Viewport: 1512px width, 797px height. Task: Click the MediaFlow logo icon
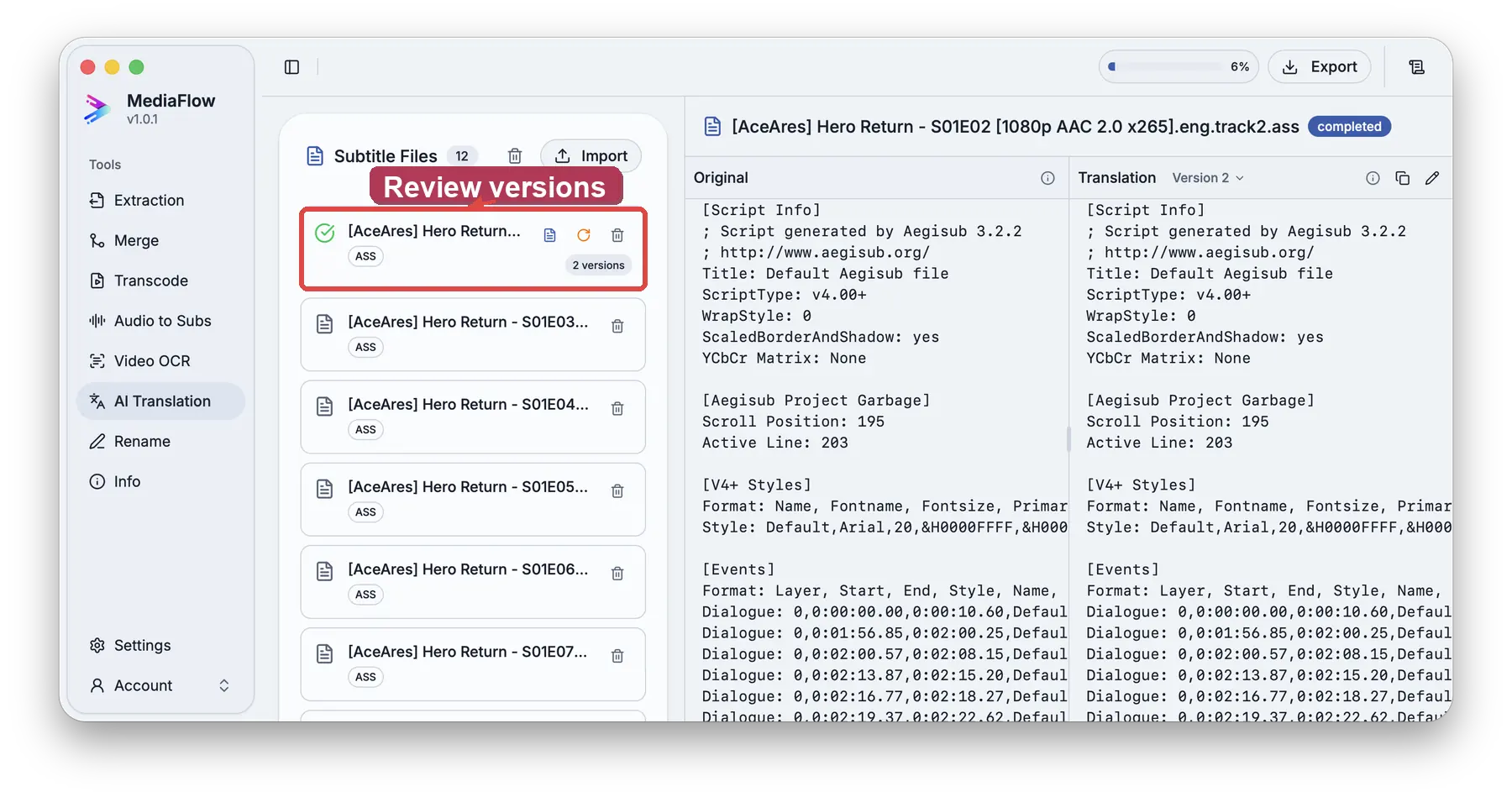point(98,108)
